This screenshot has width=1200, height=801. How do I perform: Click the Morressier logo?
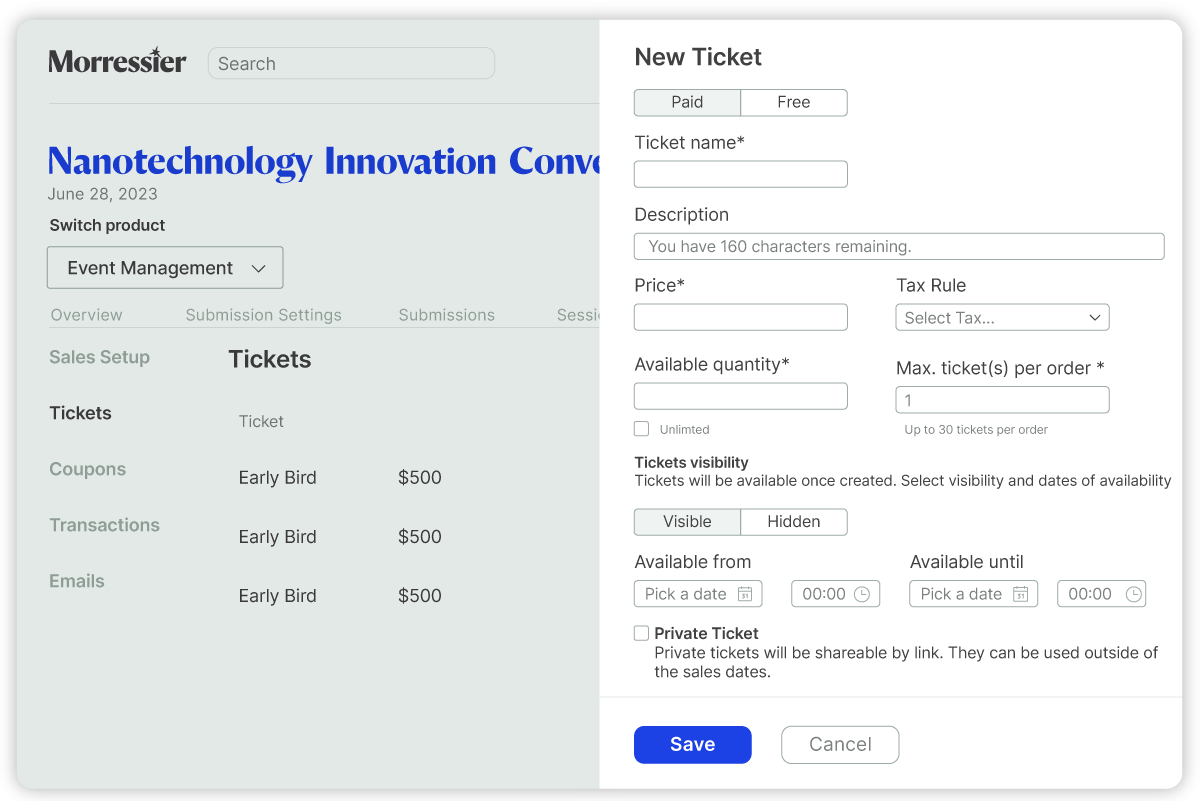click(117, 62)
